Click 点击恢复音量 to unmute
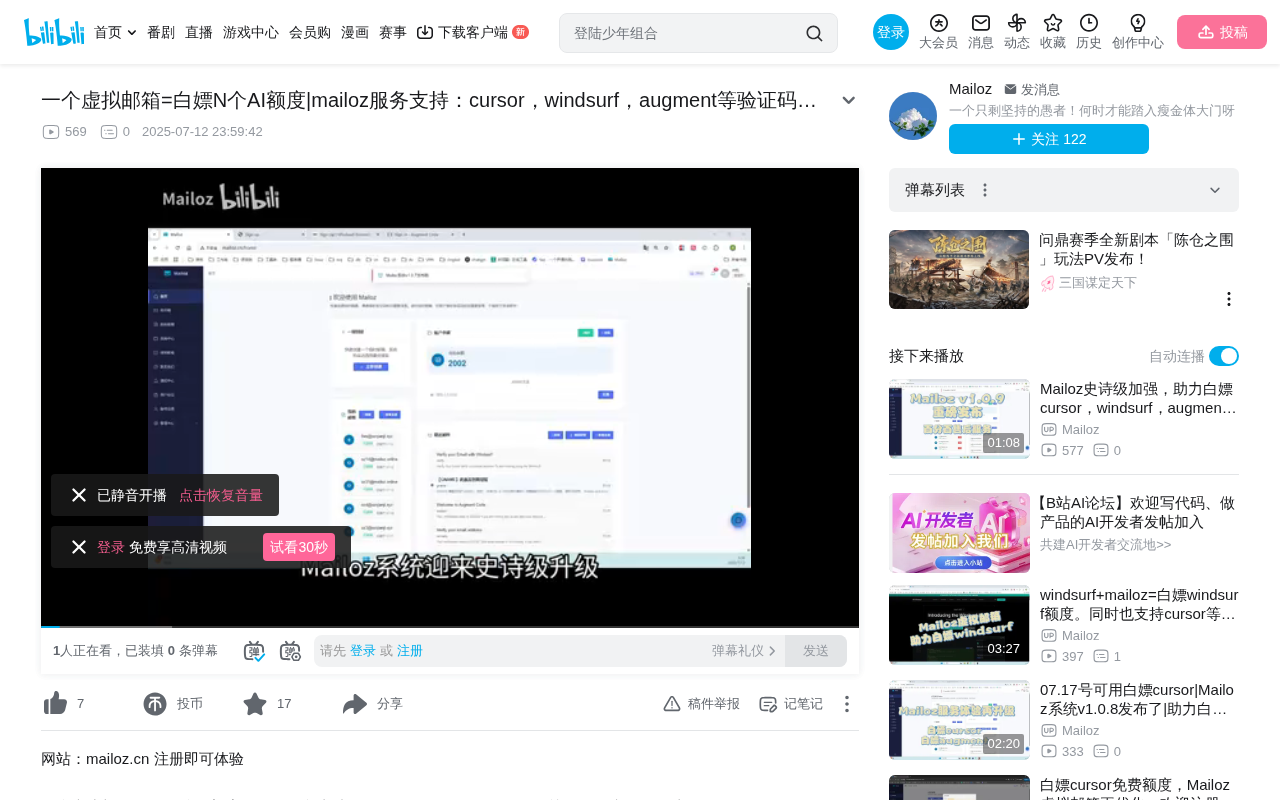 click(221, 495)
